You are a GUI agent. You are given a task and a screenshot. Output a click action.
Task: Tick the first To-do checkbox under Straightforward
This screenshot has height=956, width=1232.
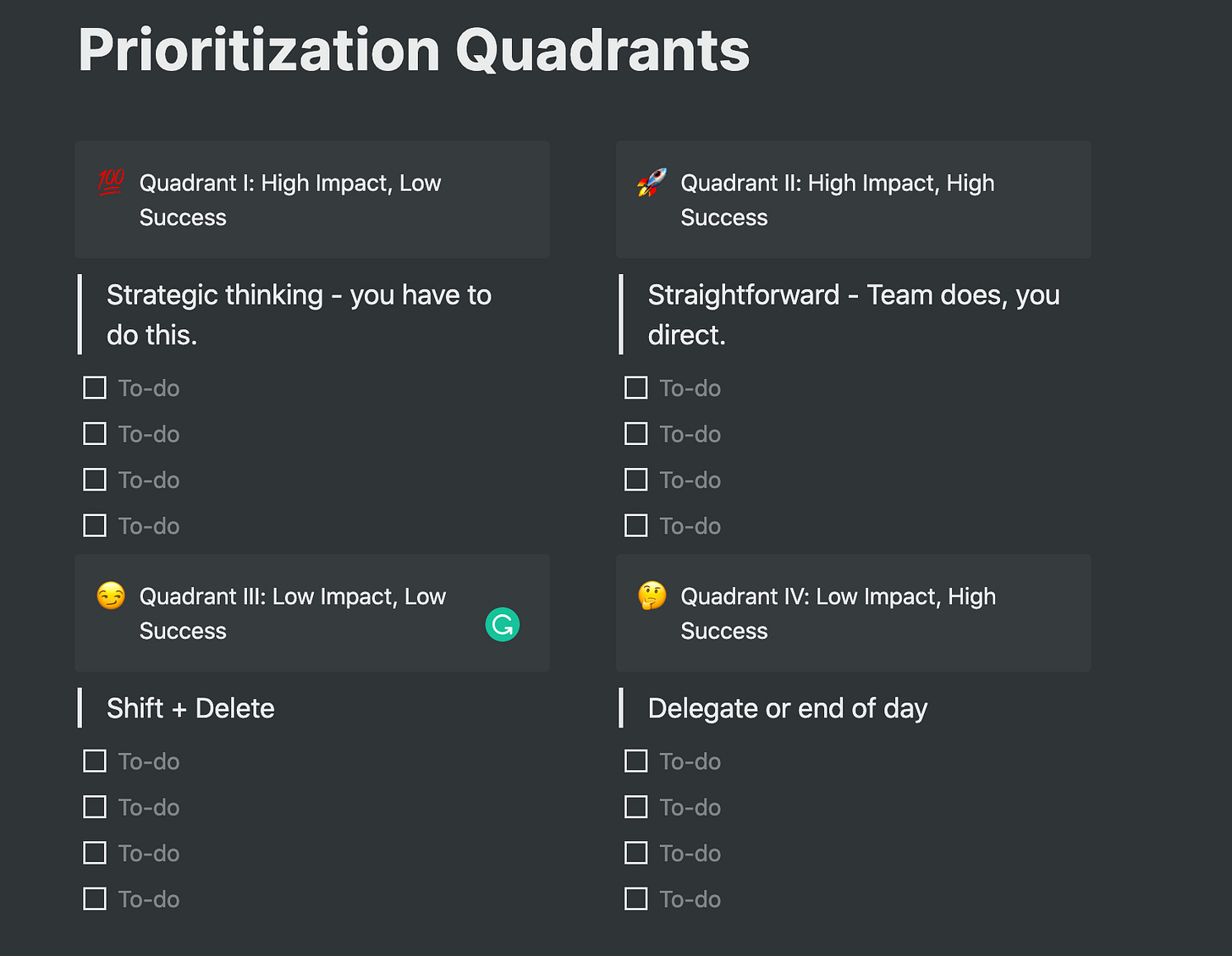(635, 388)
